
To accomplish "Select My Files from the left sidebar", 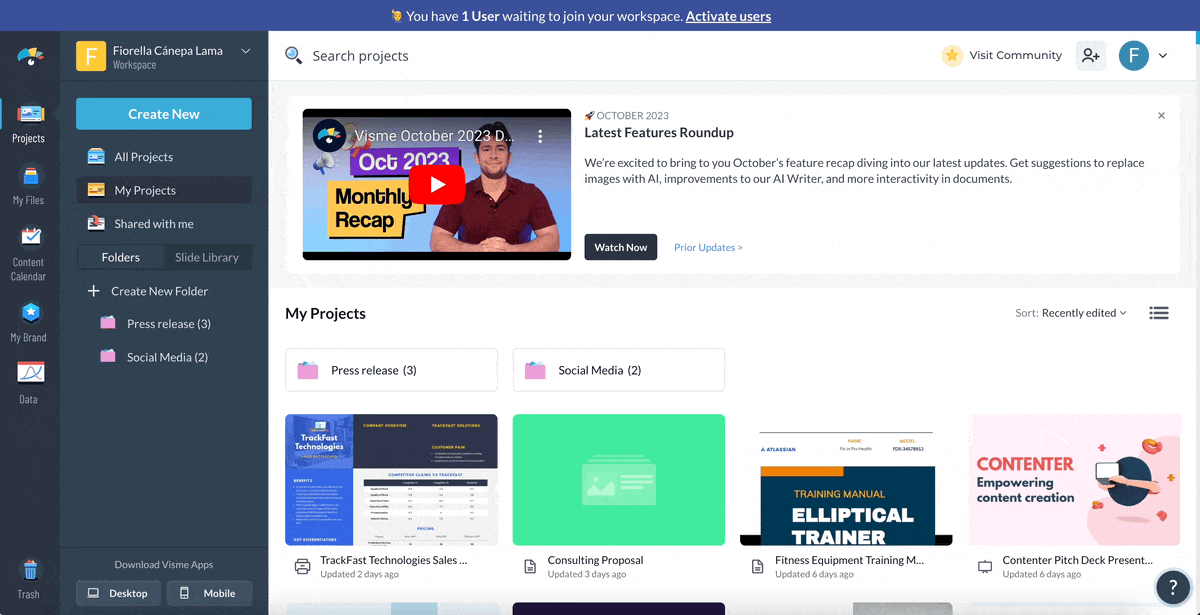I will tap(29, 183).
